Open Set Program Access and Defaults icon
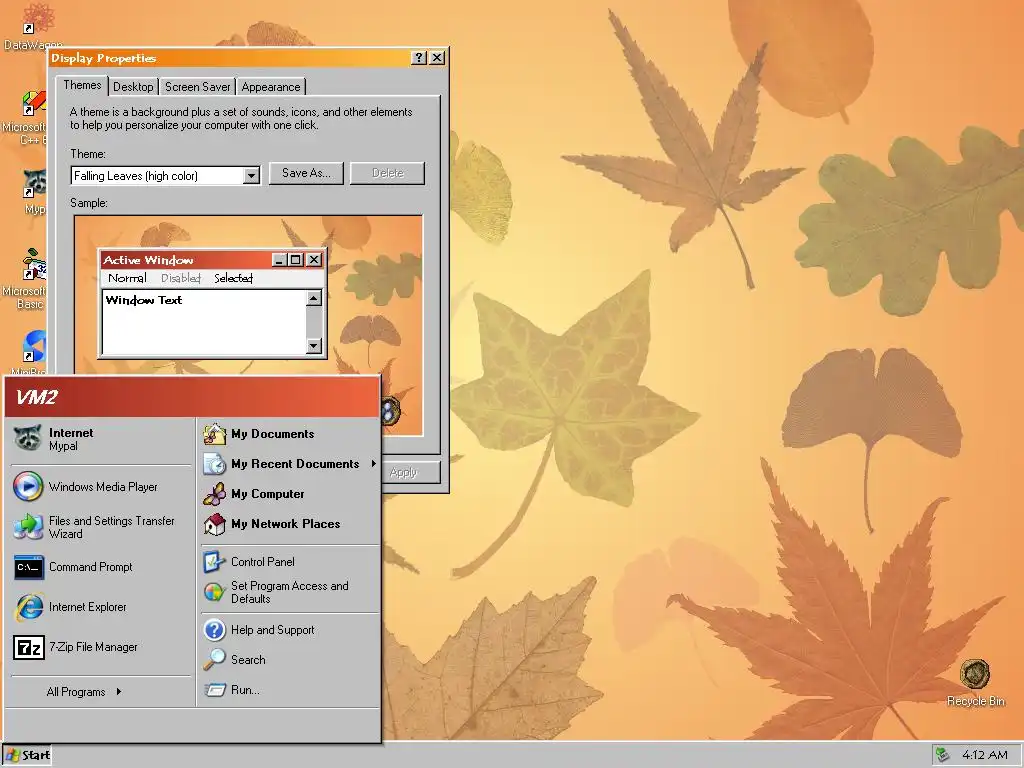Viewport: 1024px width, 768px height. click(x=214, y=592)
